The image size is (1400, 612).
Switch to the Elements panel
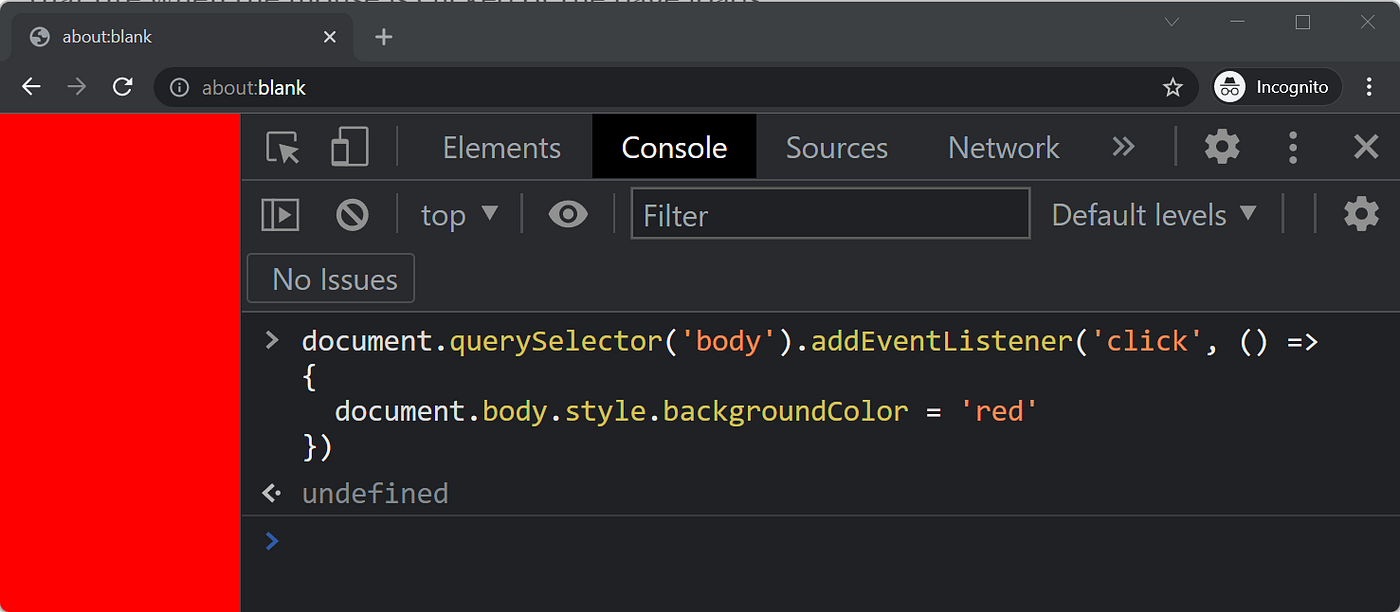(x=501, y=147)
